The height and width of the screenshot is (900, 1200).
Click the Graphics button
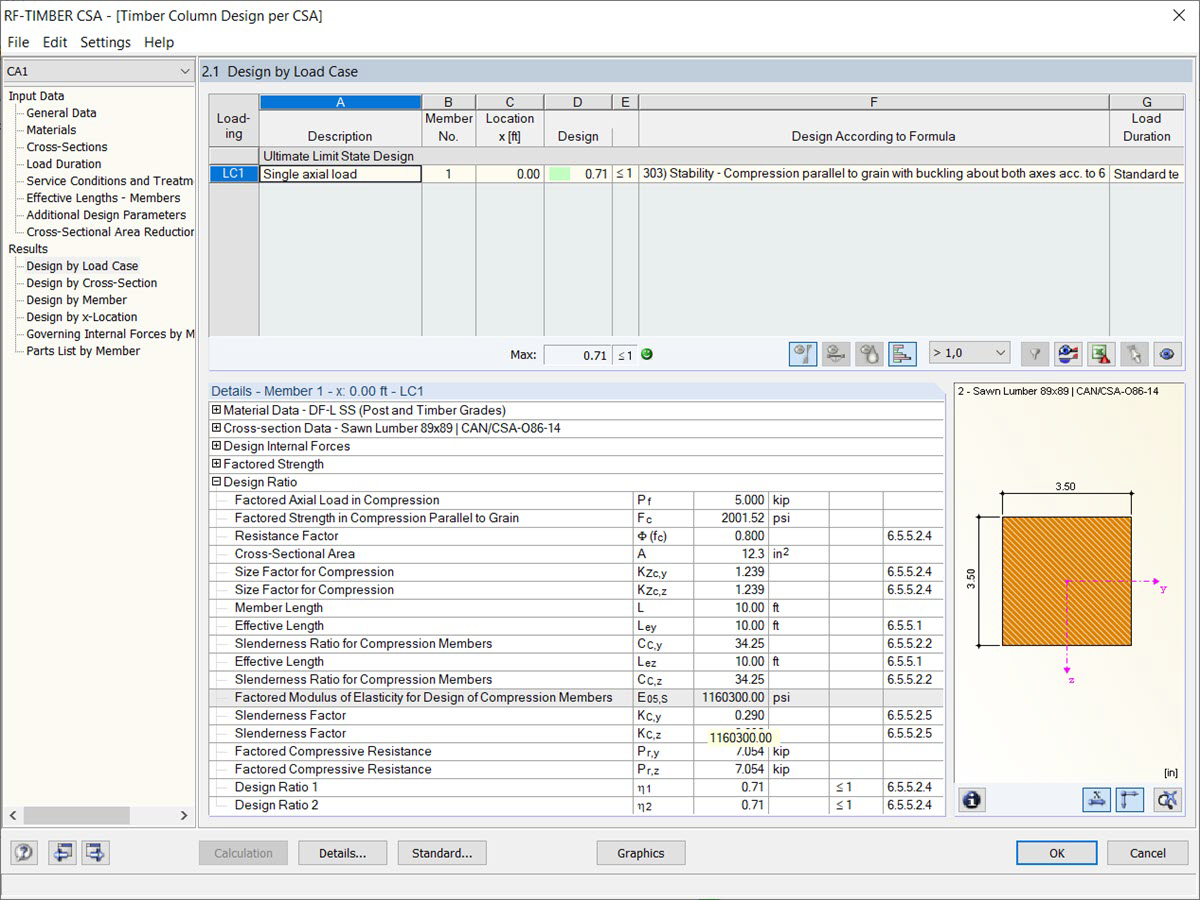click(640, 852)
